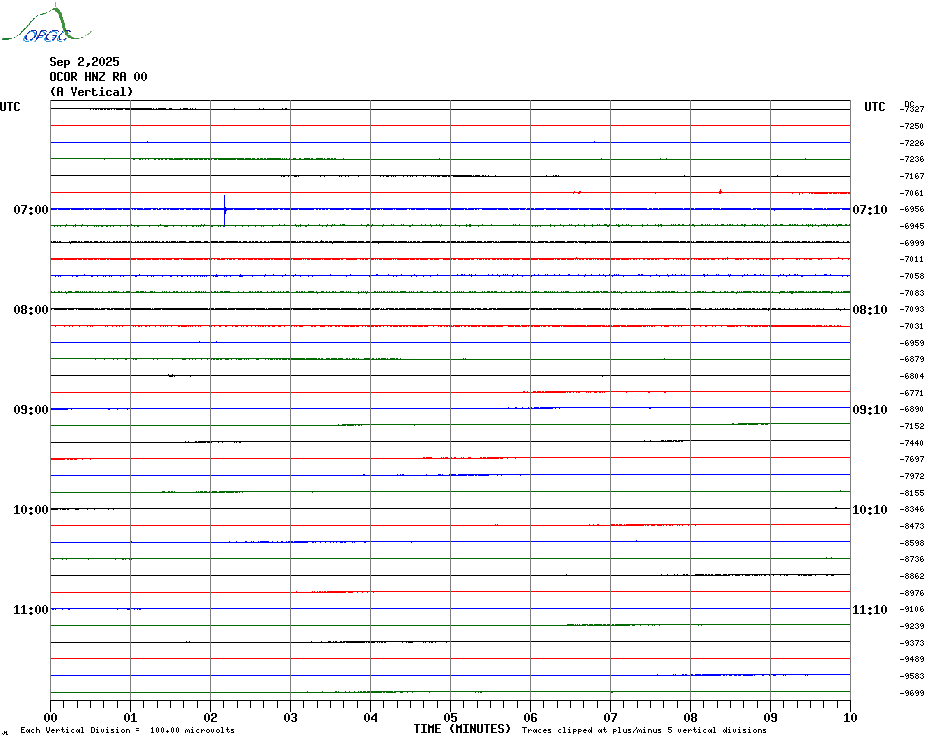
Task: Click the DC value "-8736"
Action: click(x=912, y=559)
